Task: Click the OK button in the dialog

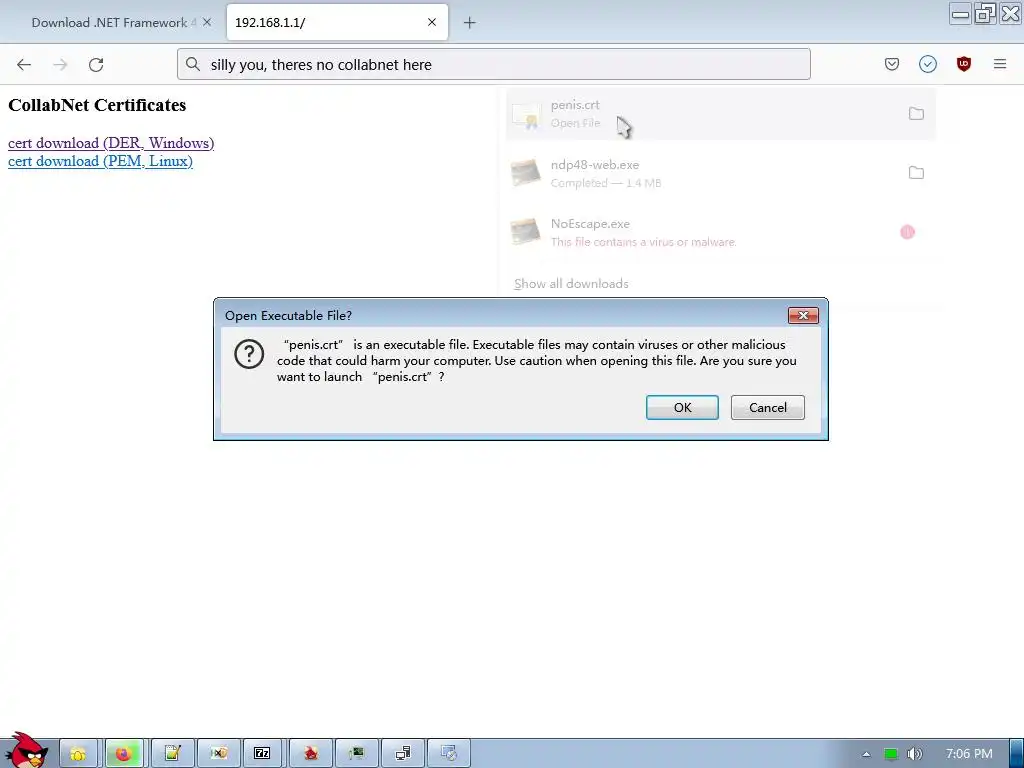Action: click(682, 408)
